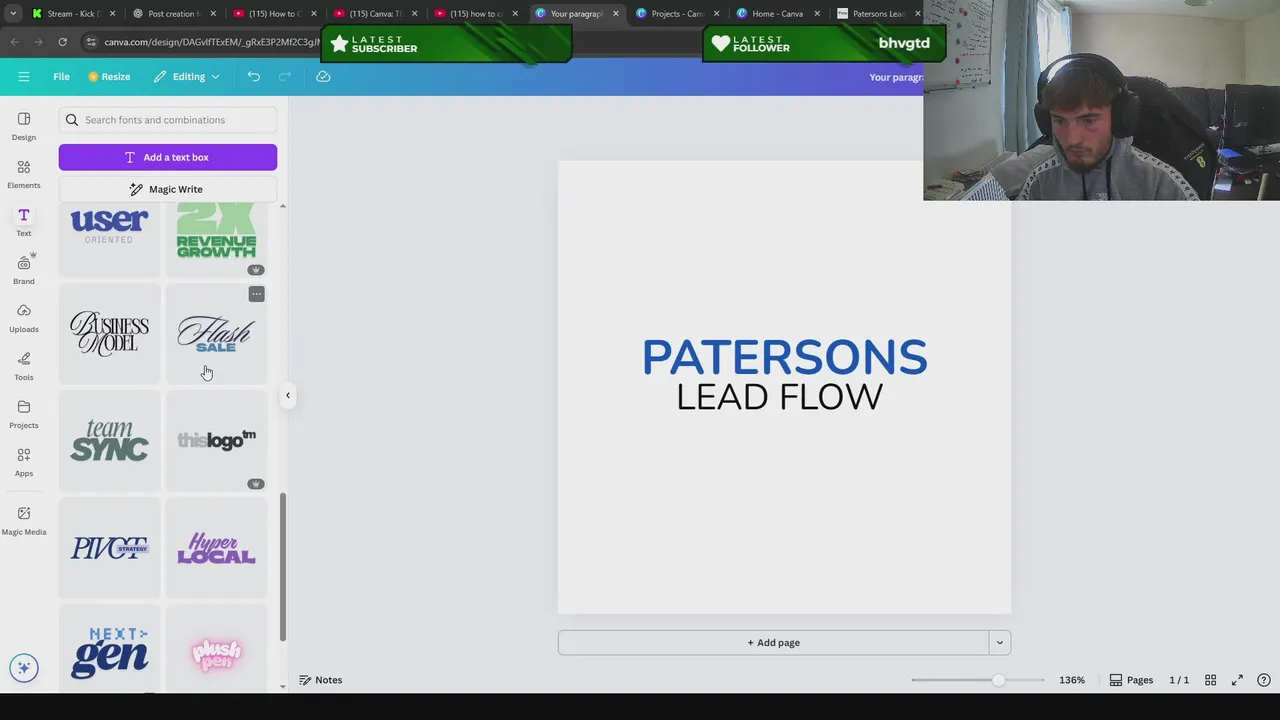Select the Hyper Local font combination
1280x720 pixels.
[x=216, y=548]
